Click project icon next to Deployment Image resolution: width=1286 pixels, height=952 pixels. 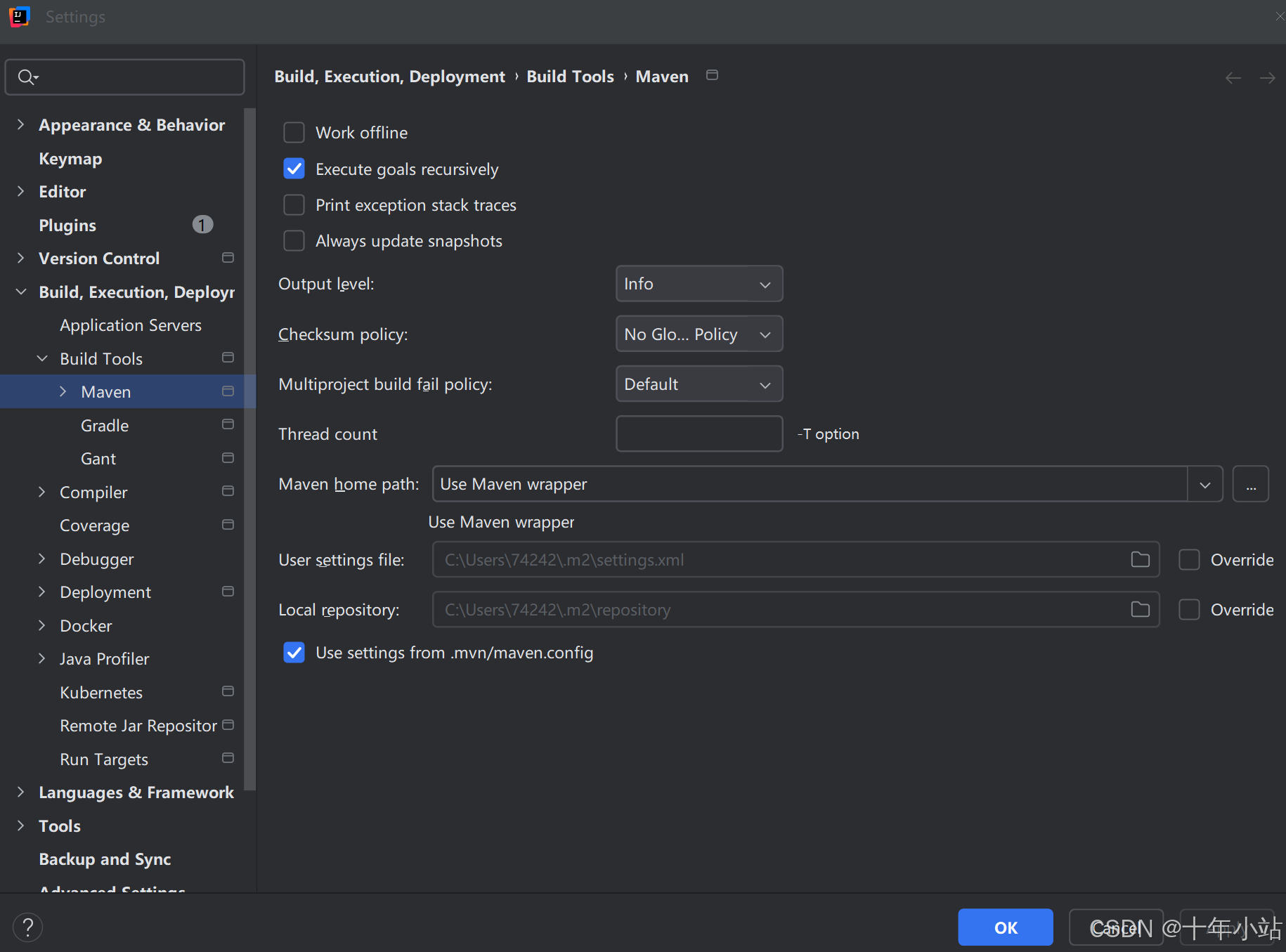click(x=228, y=592)
